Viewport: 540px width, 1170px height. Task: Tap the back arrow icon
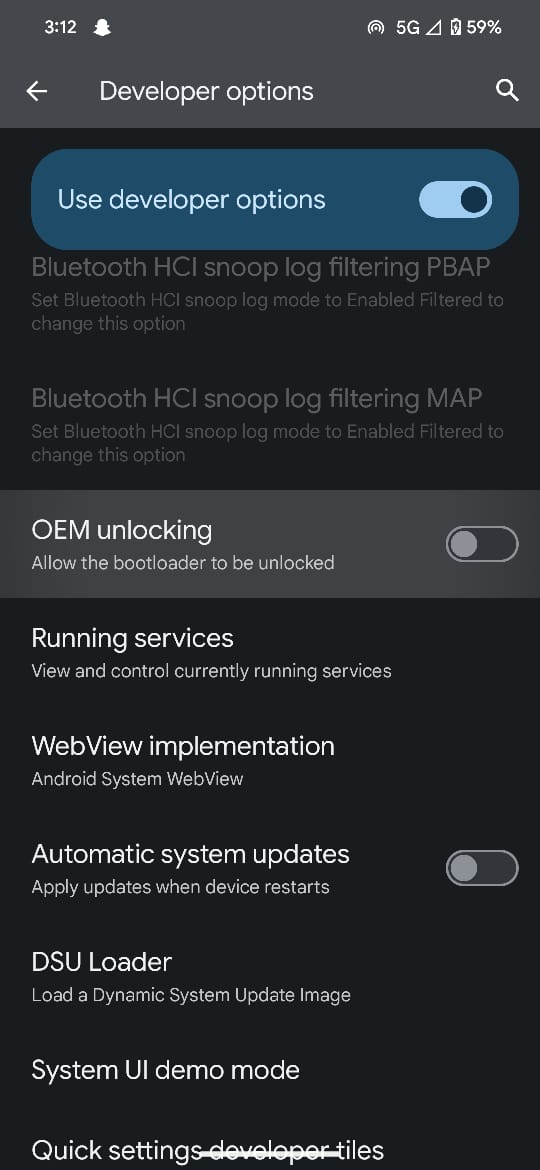coord(37,91)
